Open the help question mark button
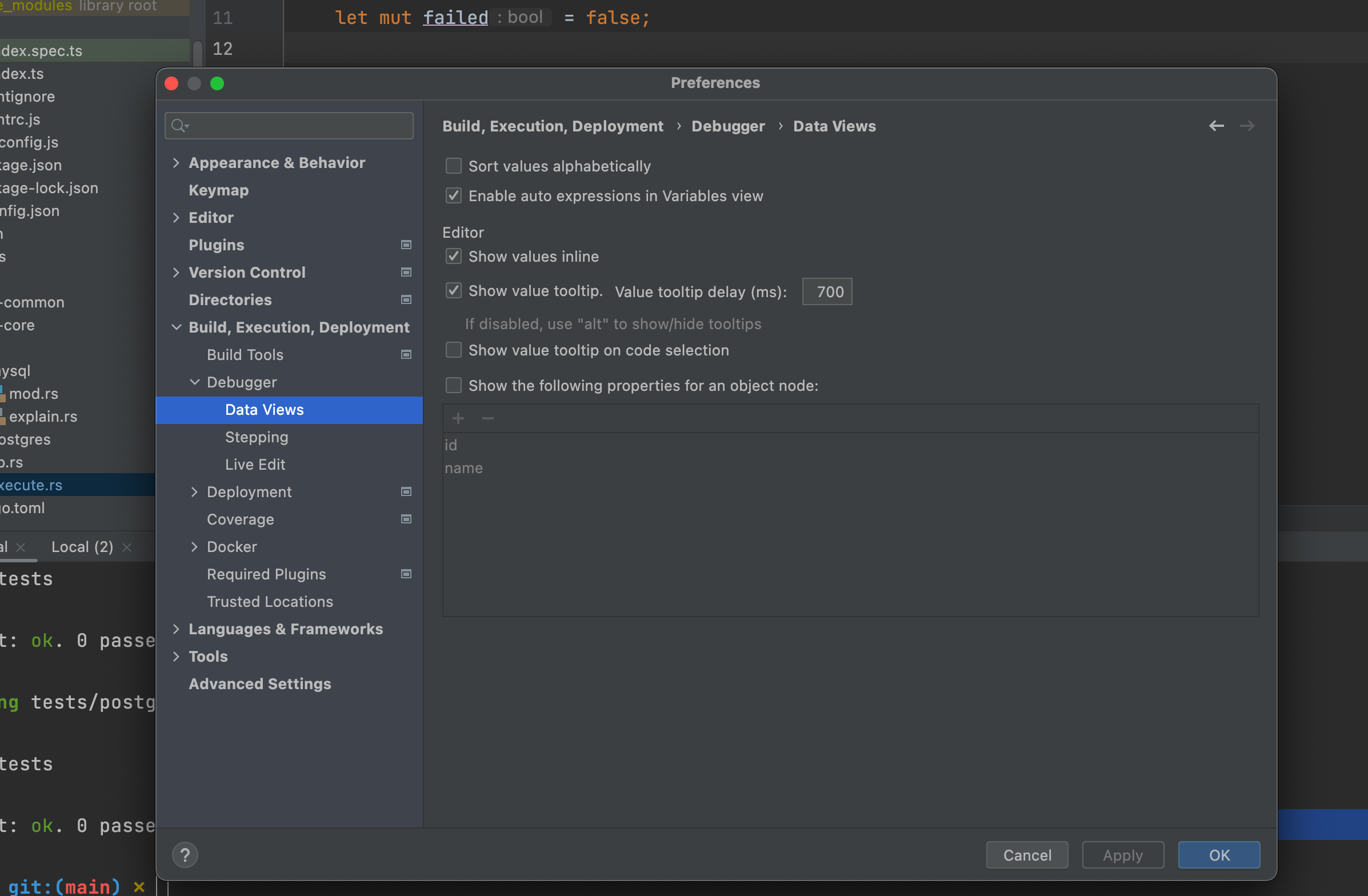This screenshot has width=1368, height=896. pyautogui.click(x=185, y=855)
